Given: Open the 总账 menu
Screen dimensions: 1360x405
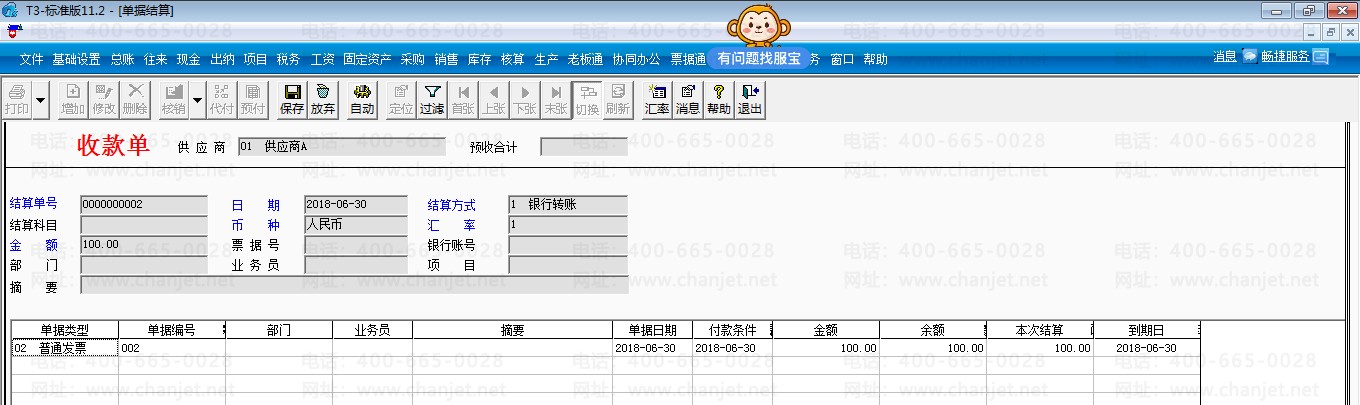Looking at the screenshot, I should [x=122, y=59].
